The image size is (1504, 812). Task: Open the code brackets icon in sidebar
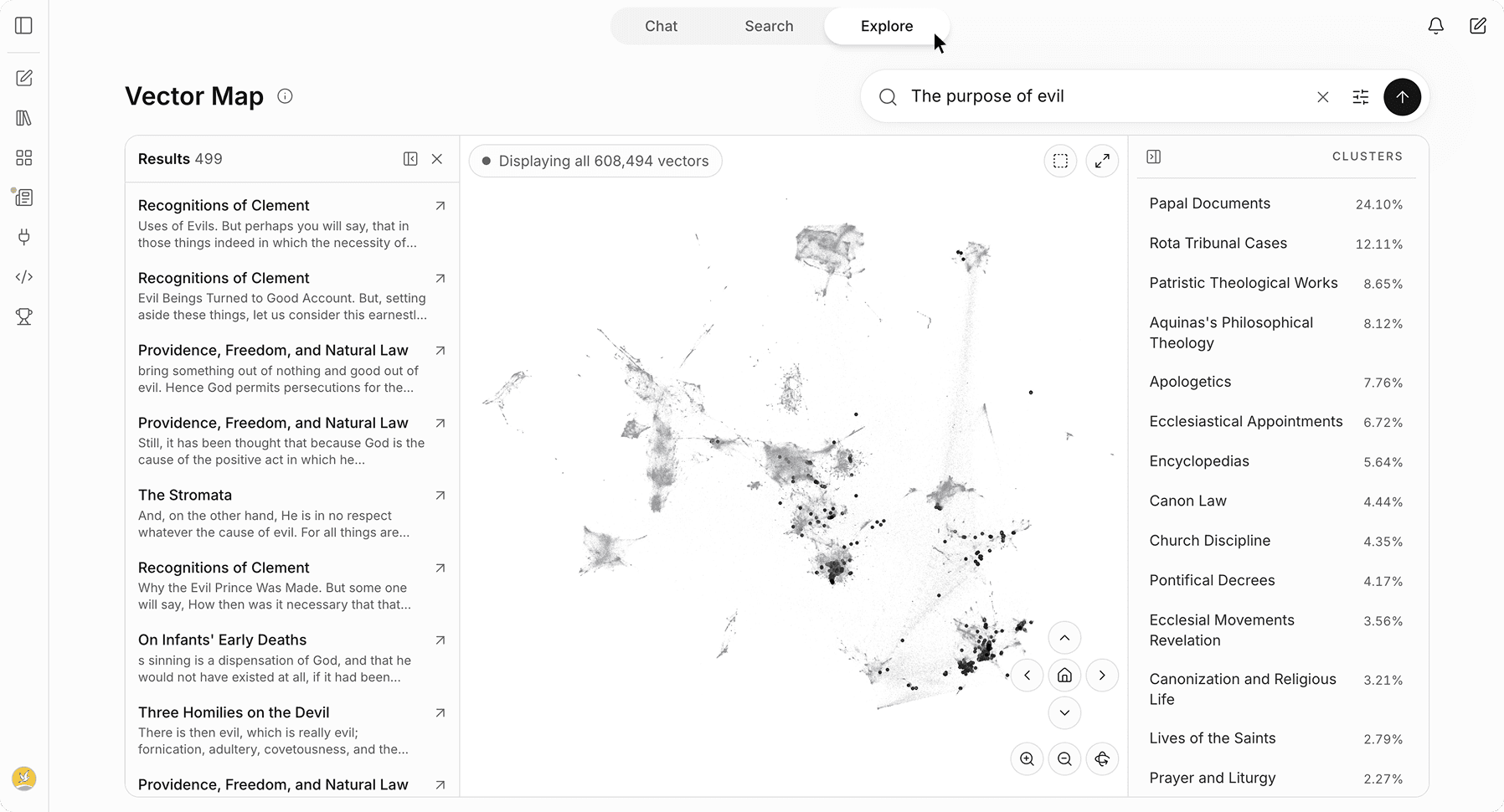pos(23,277)
